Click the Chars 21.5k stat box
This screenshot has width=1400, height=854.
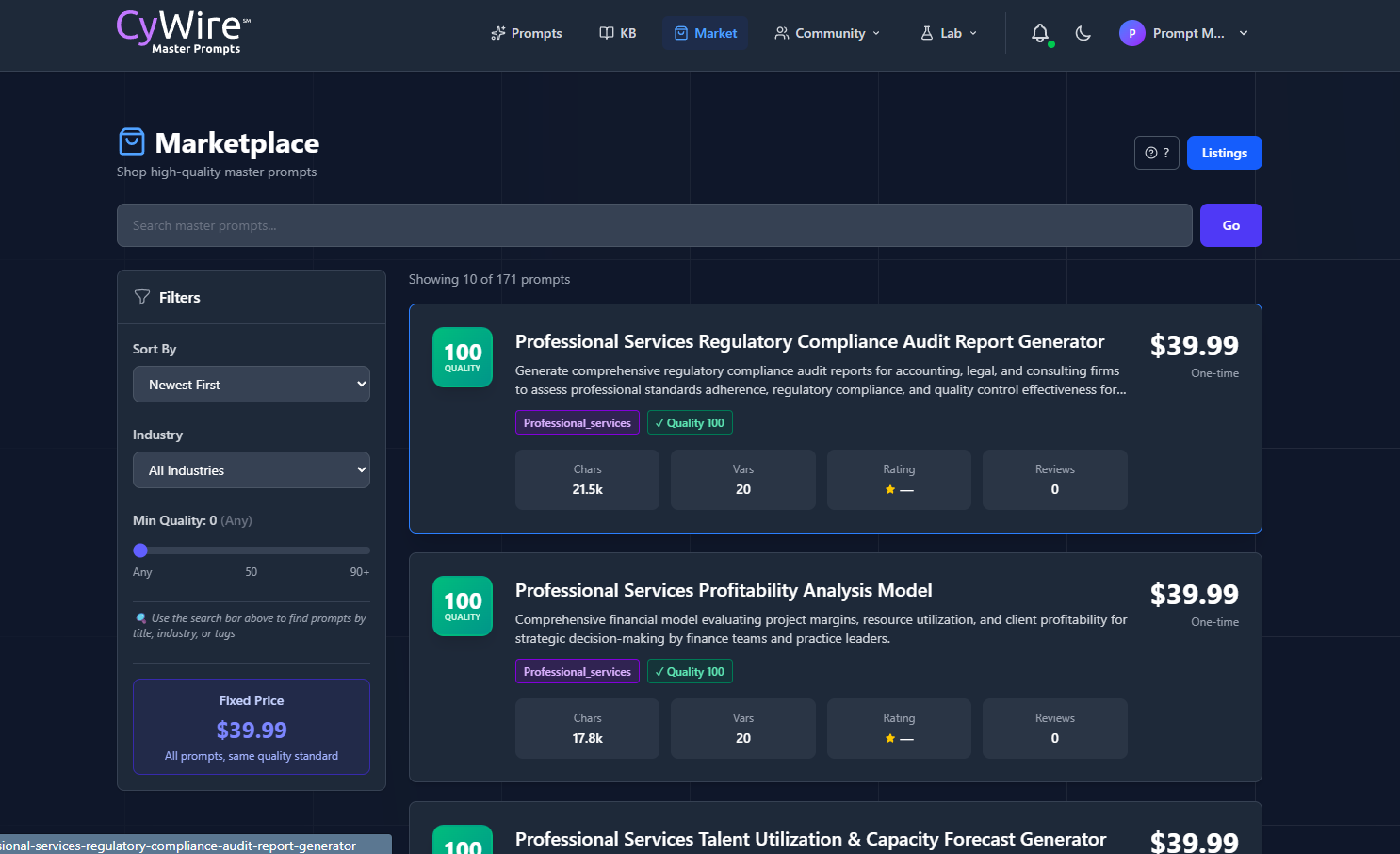(x=588, y=480)
